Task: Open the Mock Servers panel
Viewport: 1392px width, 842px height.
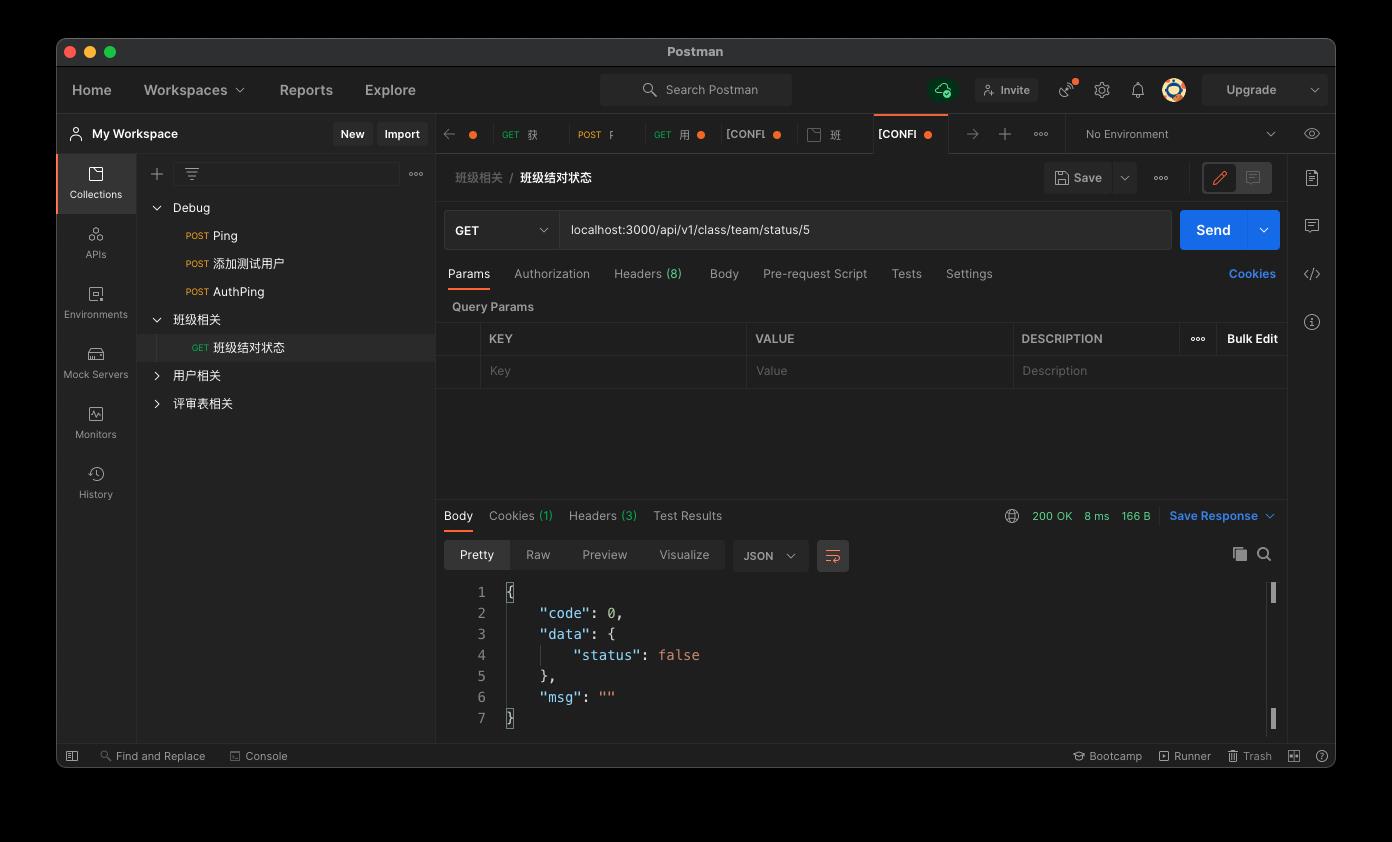Action: [96, 363]
